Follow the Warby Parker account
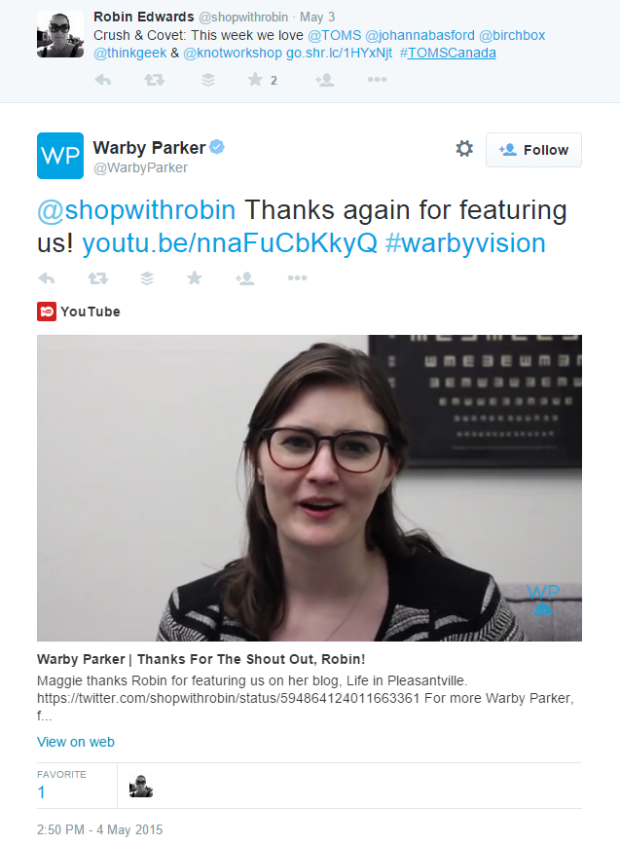620x844 pixels. 533,150
